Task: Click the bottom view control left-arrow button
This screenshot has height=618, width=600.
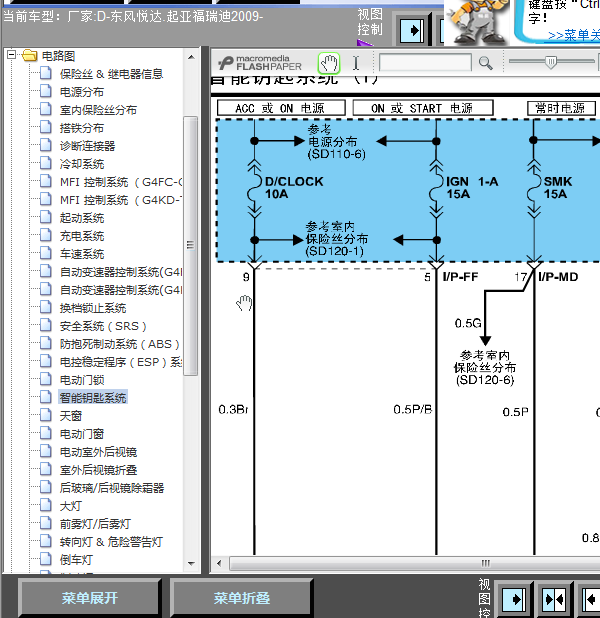Action: coord(591,599)
